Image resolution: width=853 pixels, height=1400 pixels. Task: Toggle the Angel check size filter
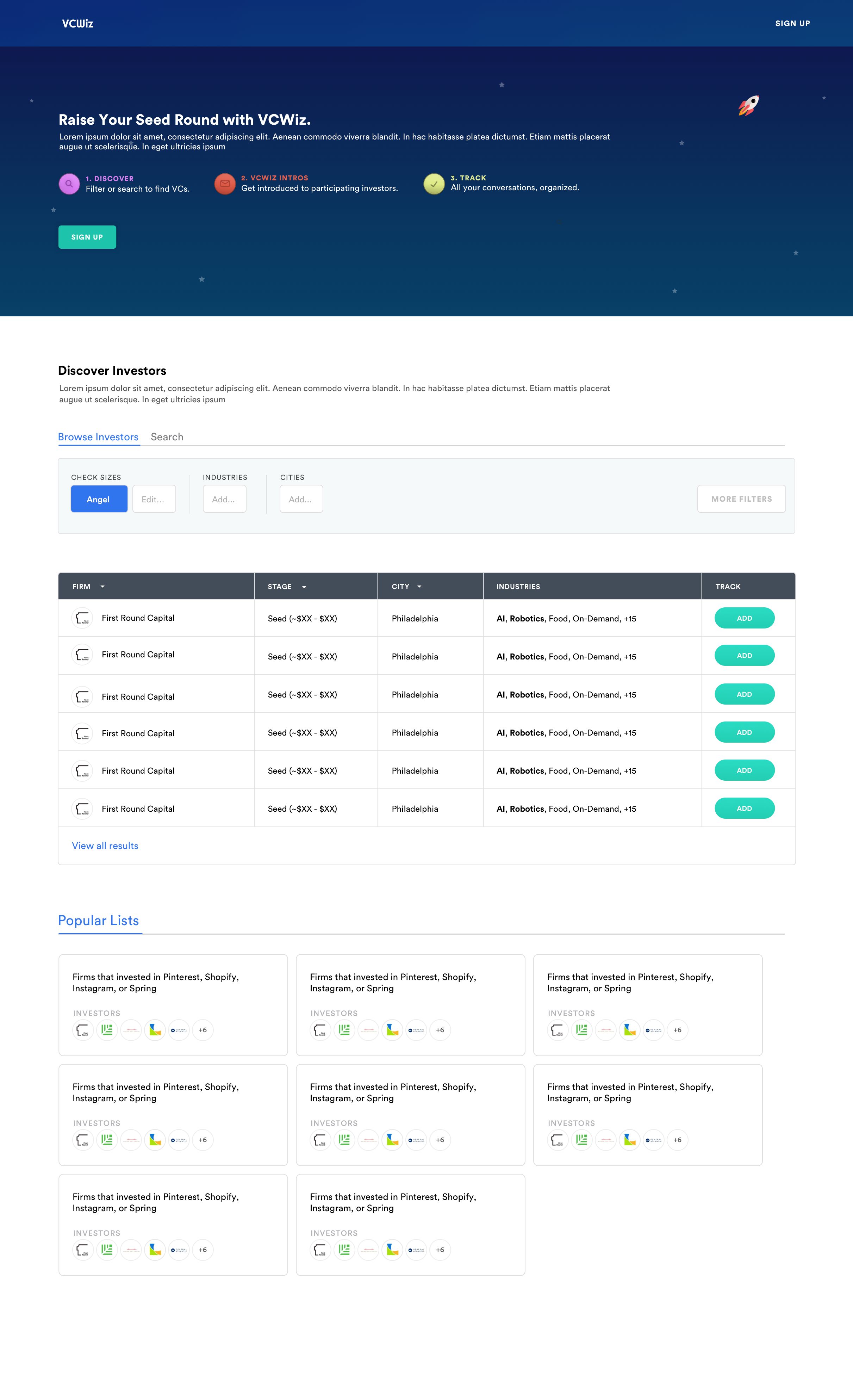tap(99, 499)
